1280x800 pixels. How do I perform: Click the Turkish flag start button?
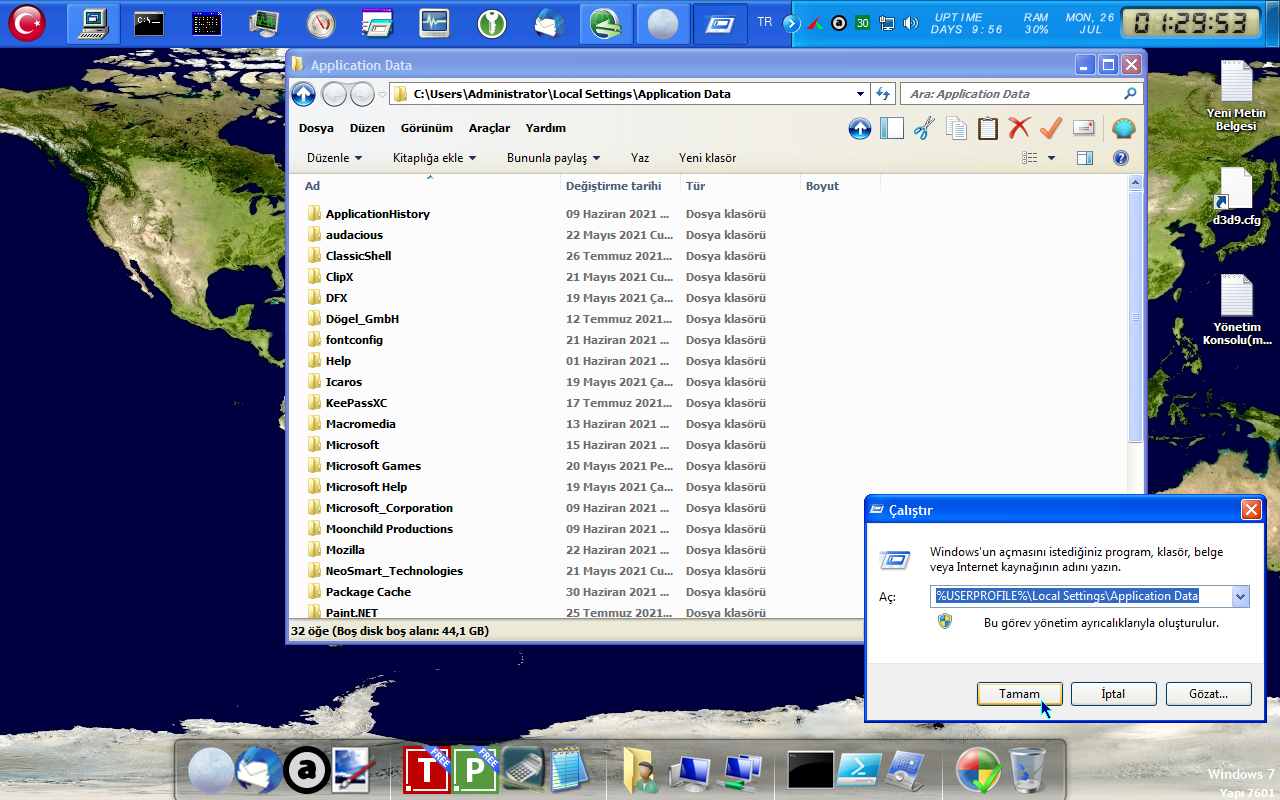pyautogui.click(x=28, y=23)
